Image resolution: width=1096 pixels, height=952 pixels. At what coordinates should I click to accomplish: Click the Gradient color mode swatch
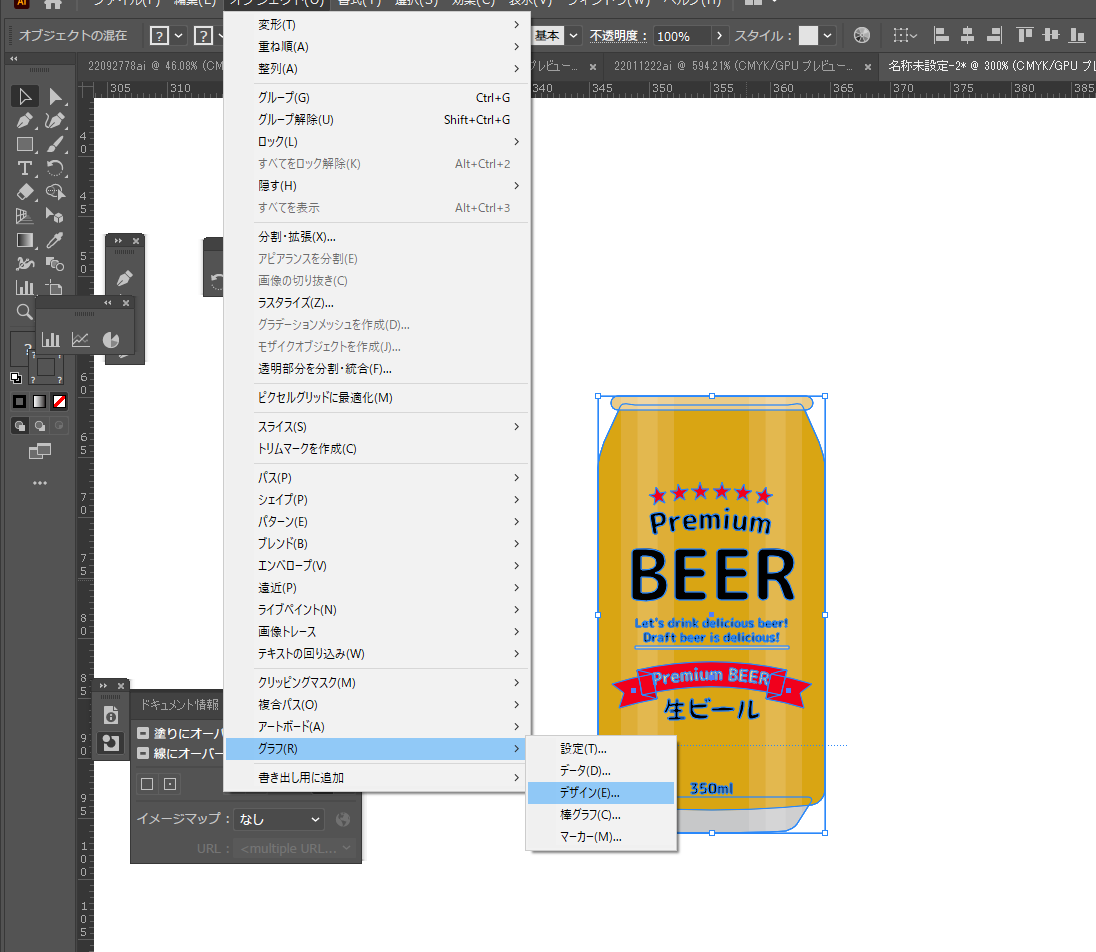pyautogui.click(x=39, y=402)
